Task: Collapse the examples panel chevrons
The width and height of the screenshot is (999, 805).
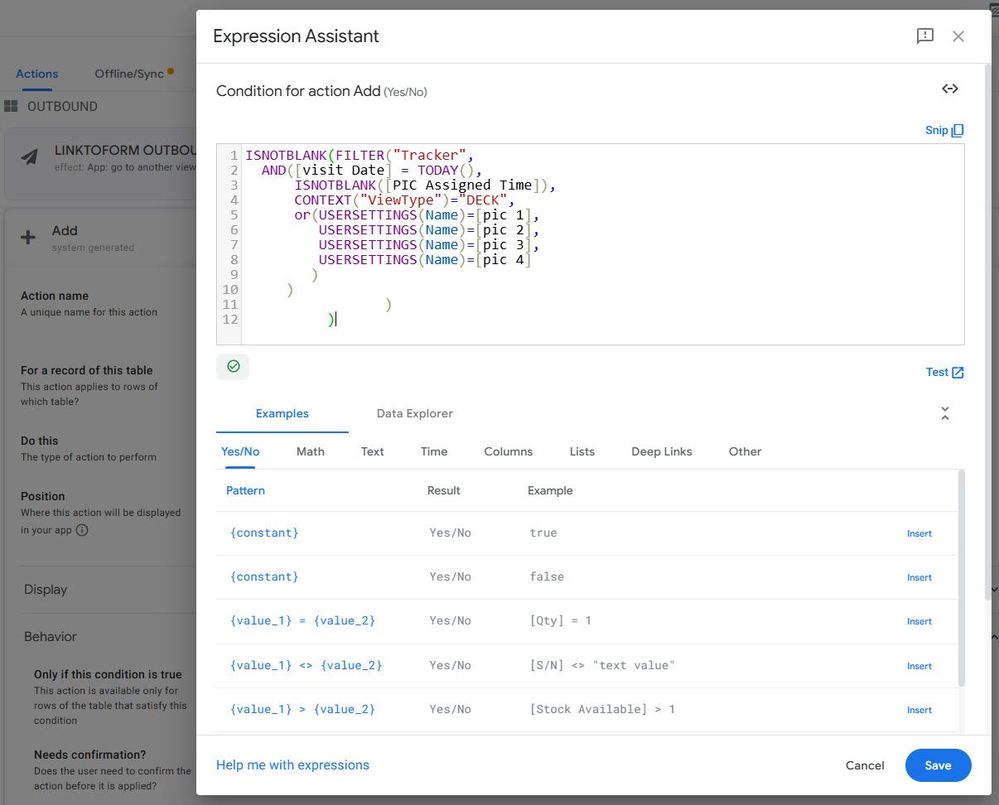Action: (945, 413)
